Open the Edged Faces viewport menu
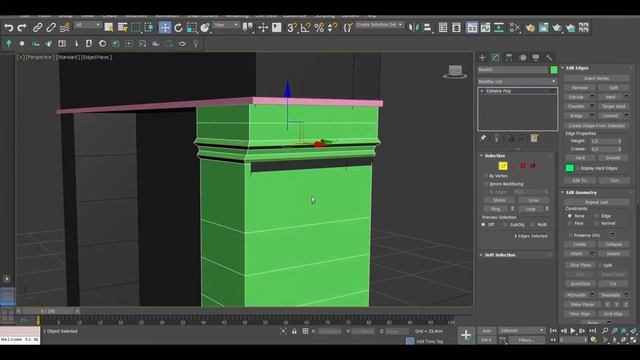The image size is (640, 360). 96,58
